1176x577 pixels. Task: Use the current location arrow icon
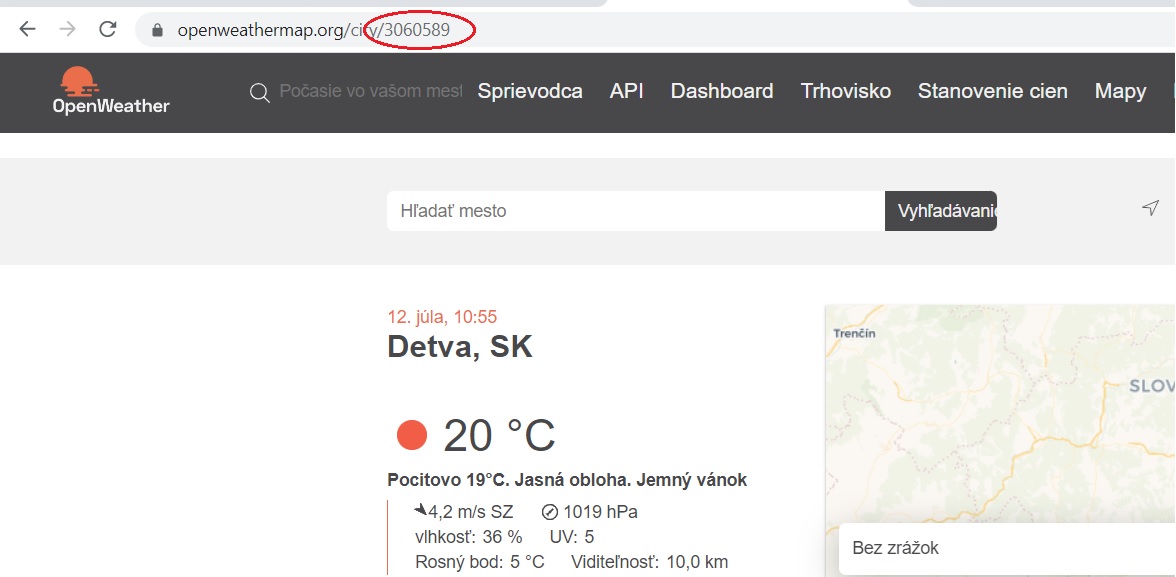[x=1150, y=208]
